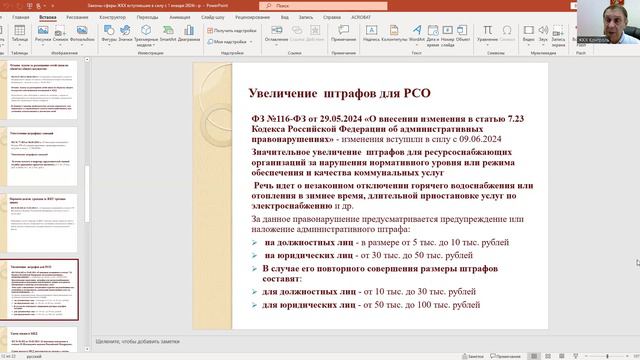Click the speaker webcam video overlay
640x360 pixels.
click(608, 21)
